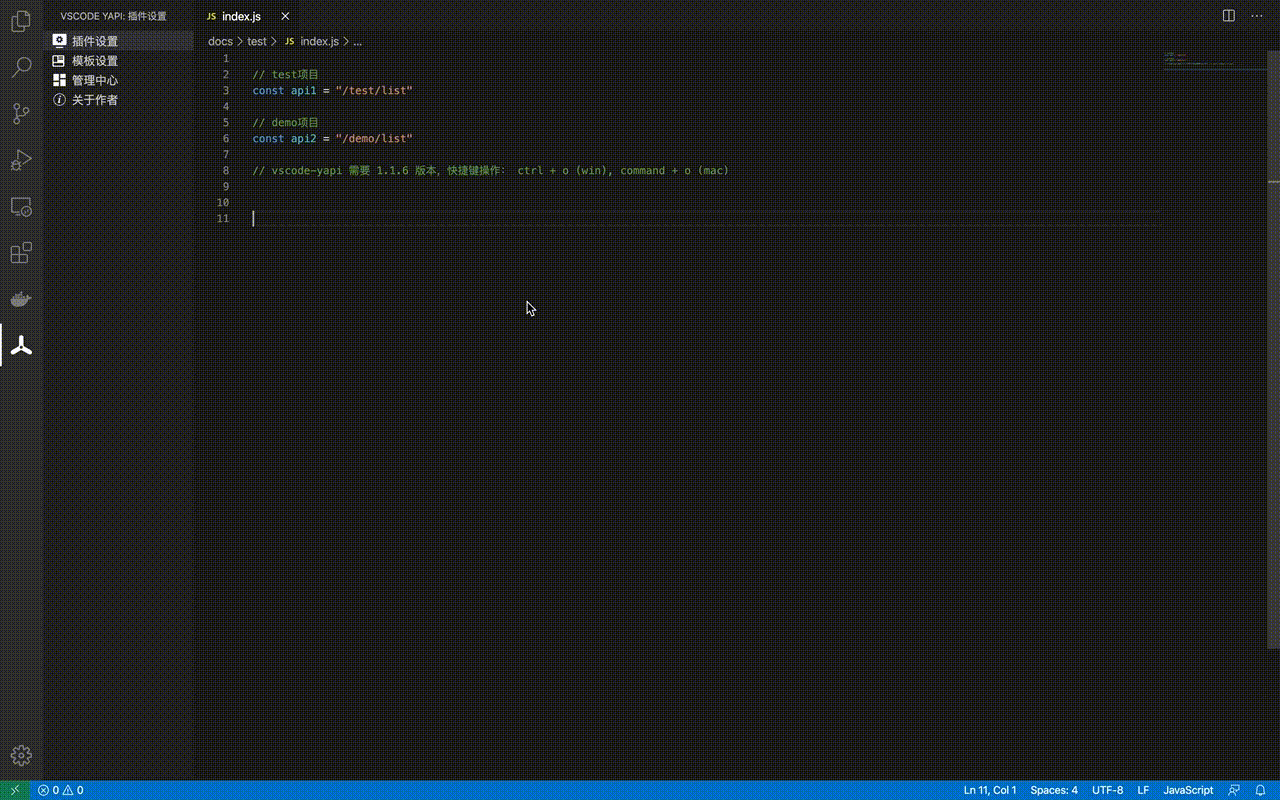Select the Remote Explorer icon

(21, 207)
